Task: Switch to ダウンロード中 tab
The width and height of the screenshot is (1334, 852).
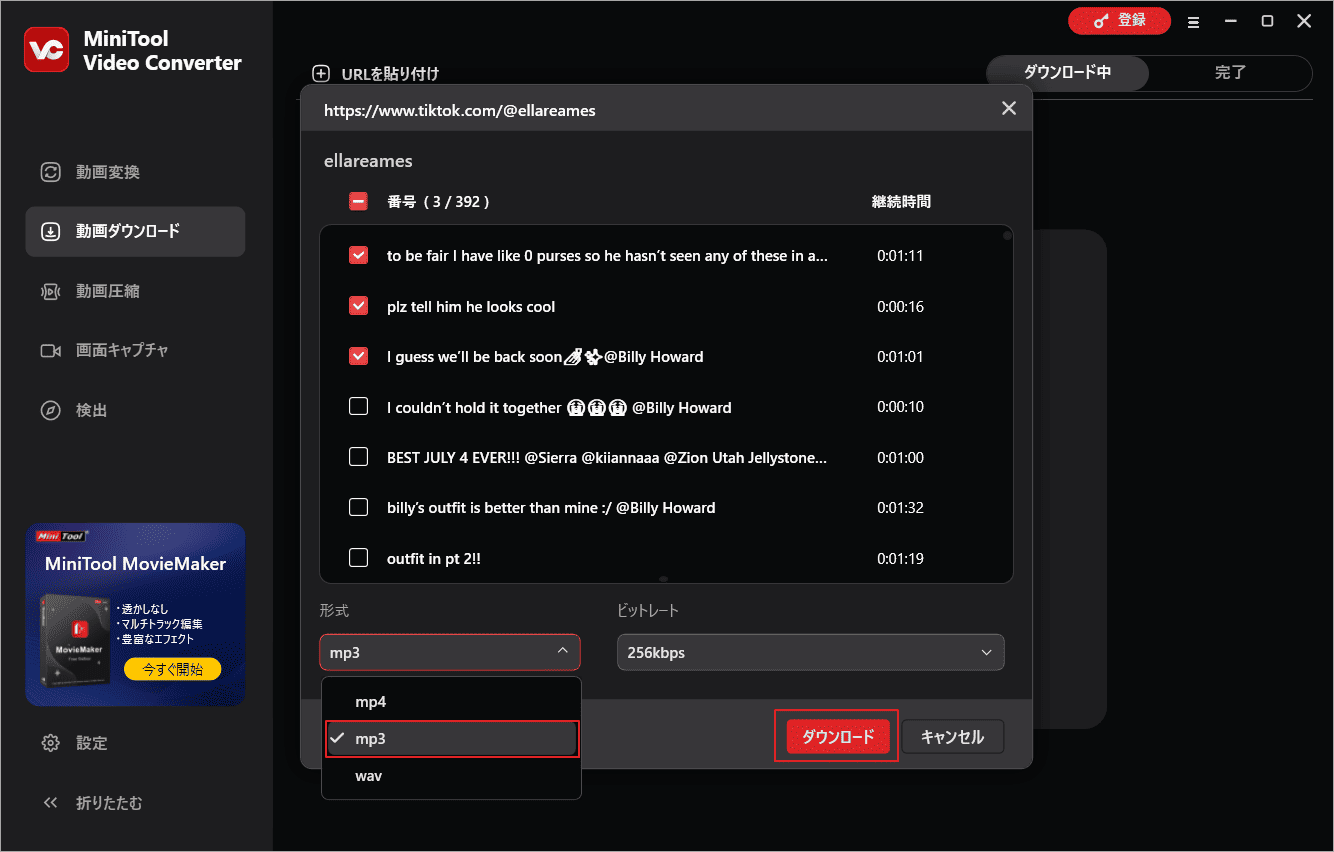Action: 1067,73
